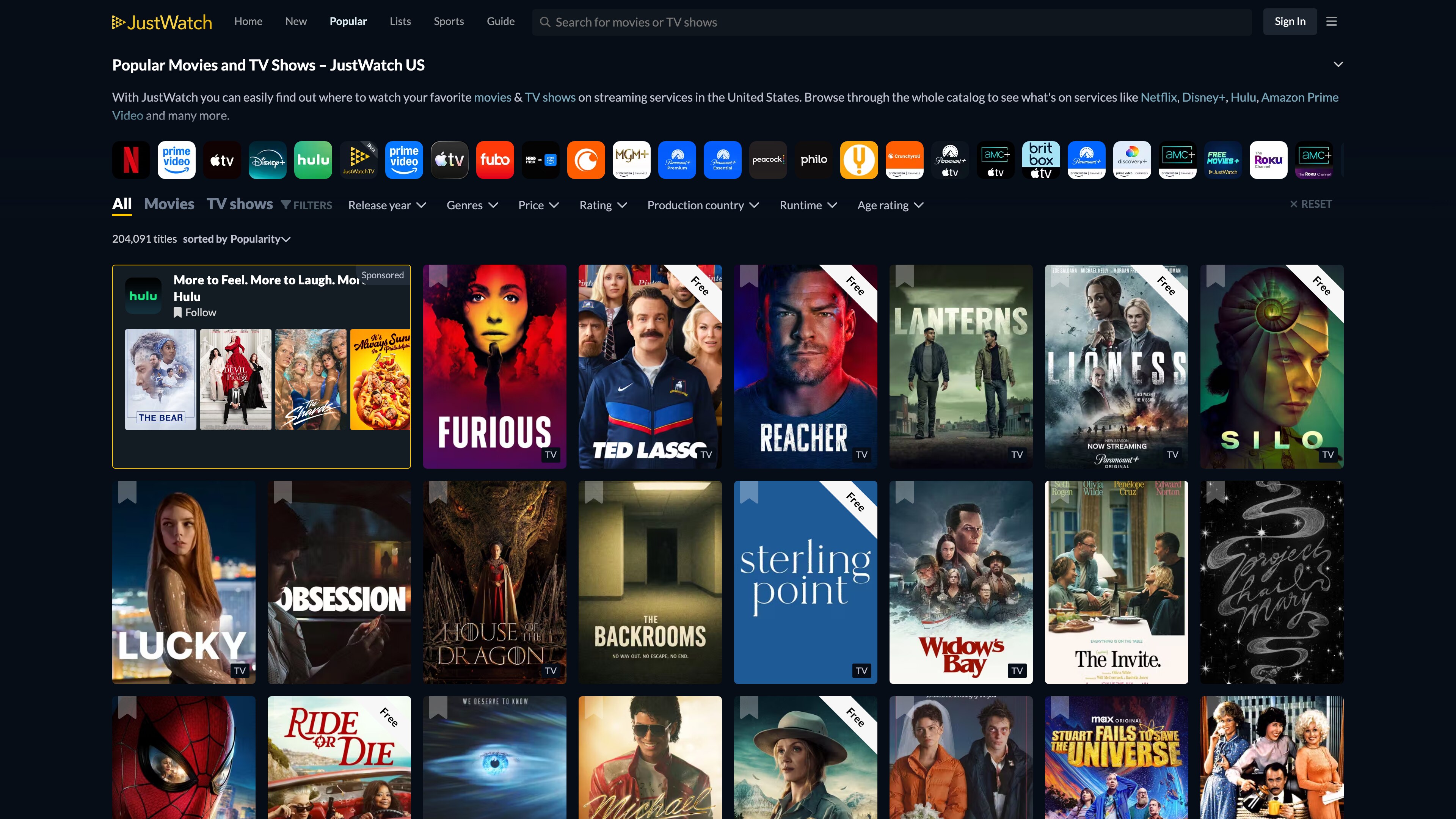Screen dimensions: 1456x819
Task: Open the Rating filter dropdown
Action: (x=603, y=205)
